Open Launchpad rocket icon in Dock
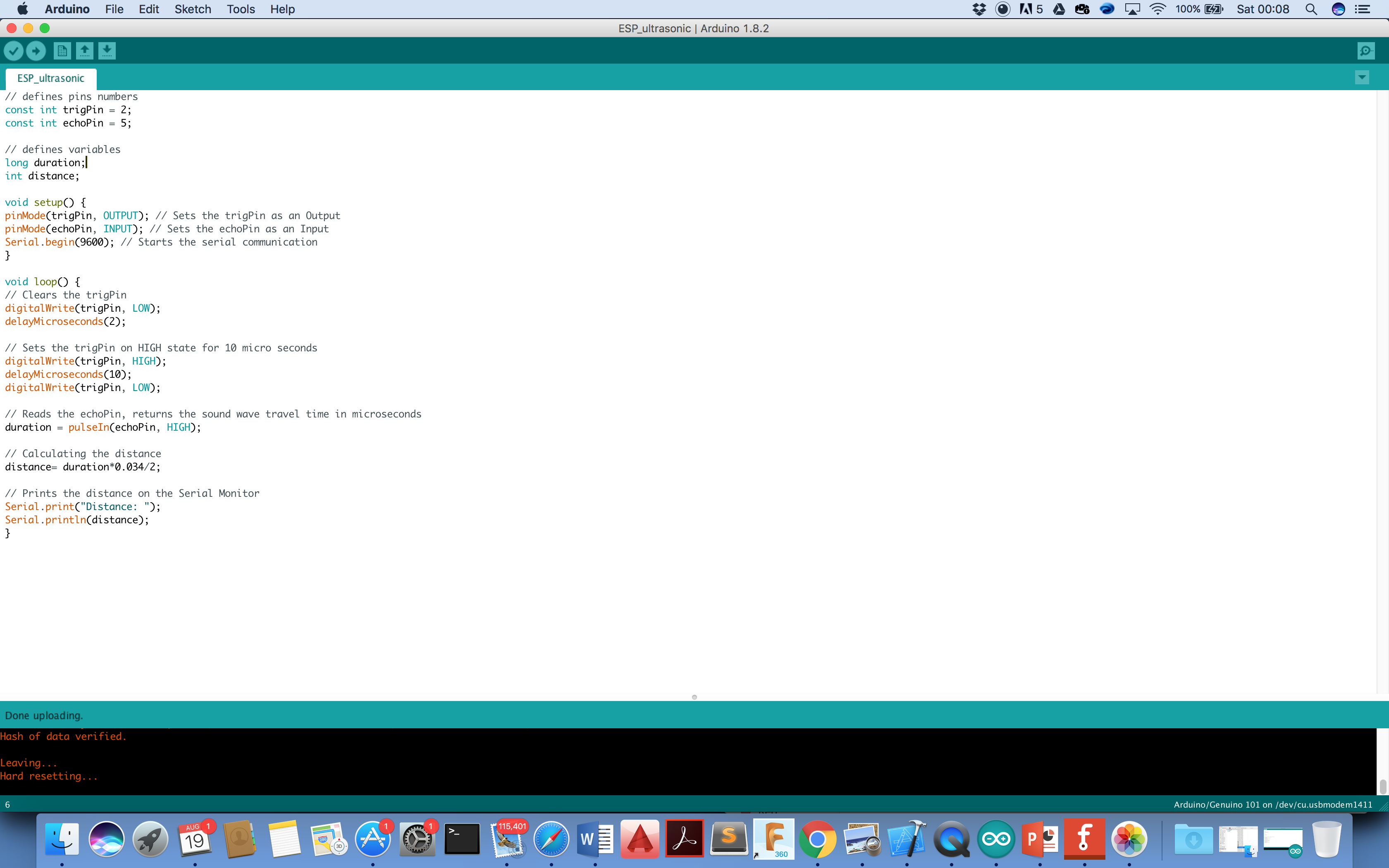The width and height of the screenshot is (1389, 868). click(x=150, y=839)
